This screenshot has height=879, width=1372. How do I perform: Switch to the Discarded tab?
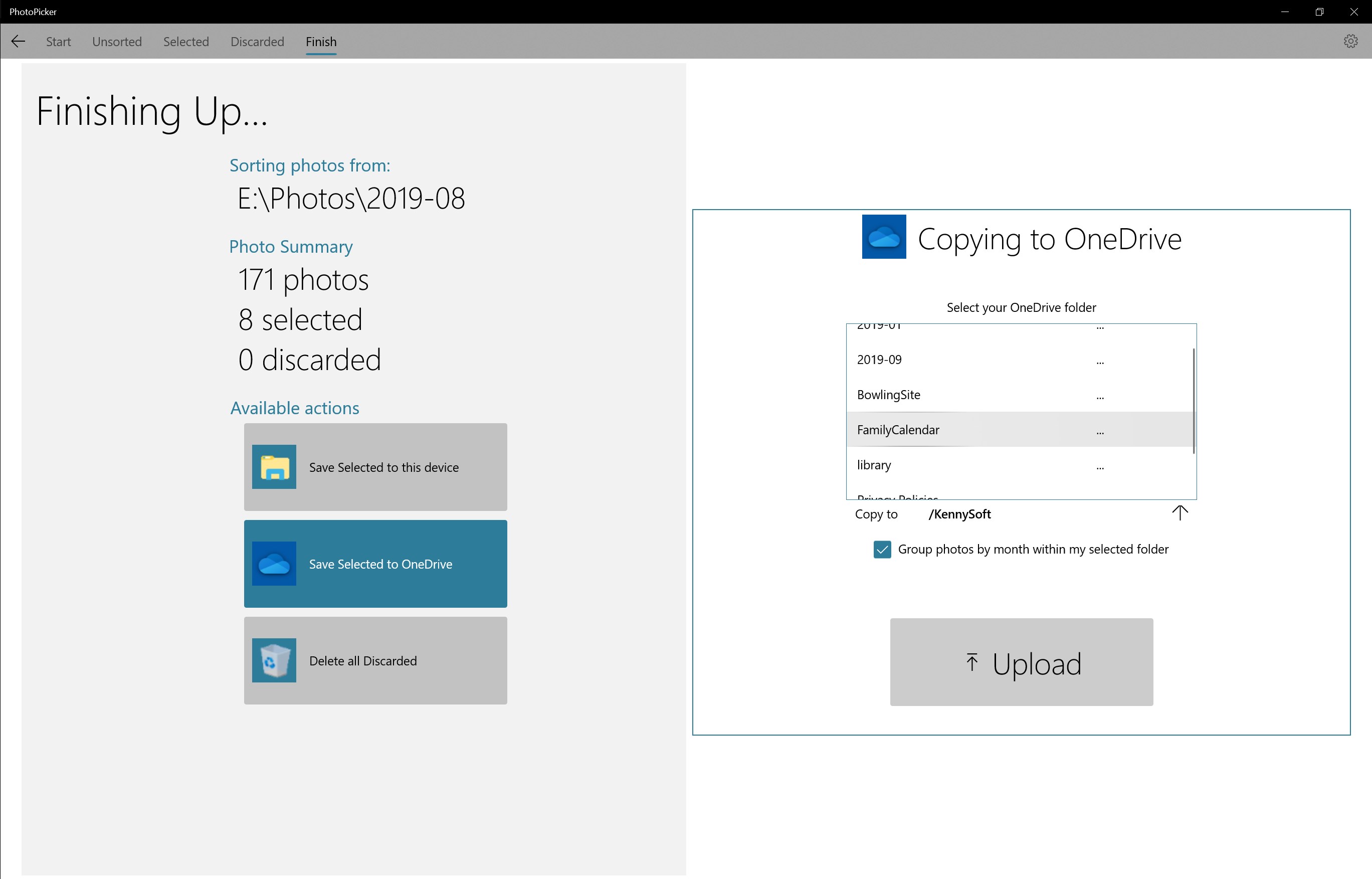(x=257, y=42)
